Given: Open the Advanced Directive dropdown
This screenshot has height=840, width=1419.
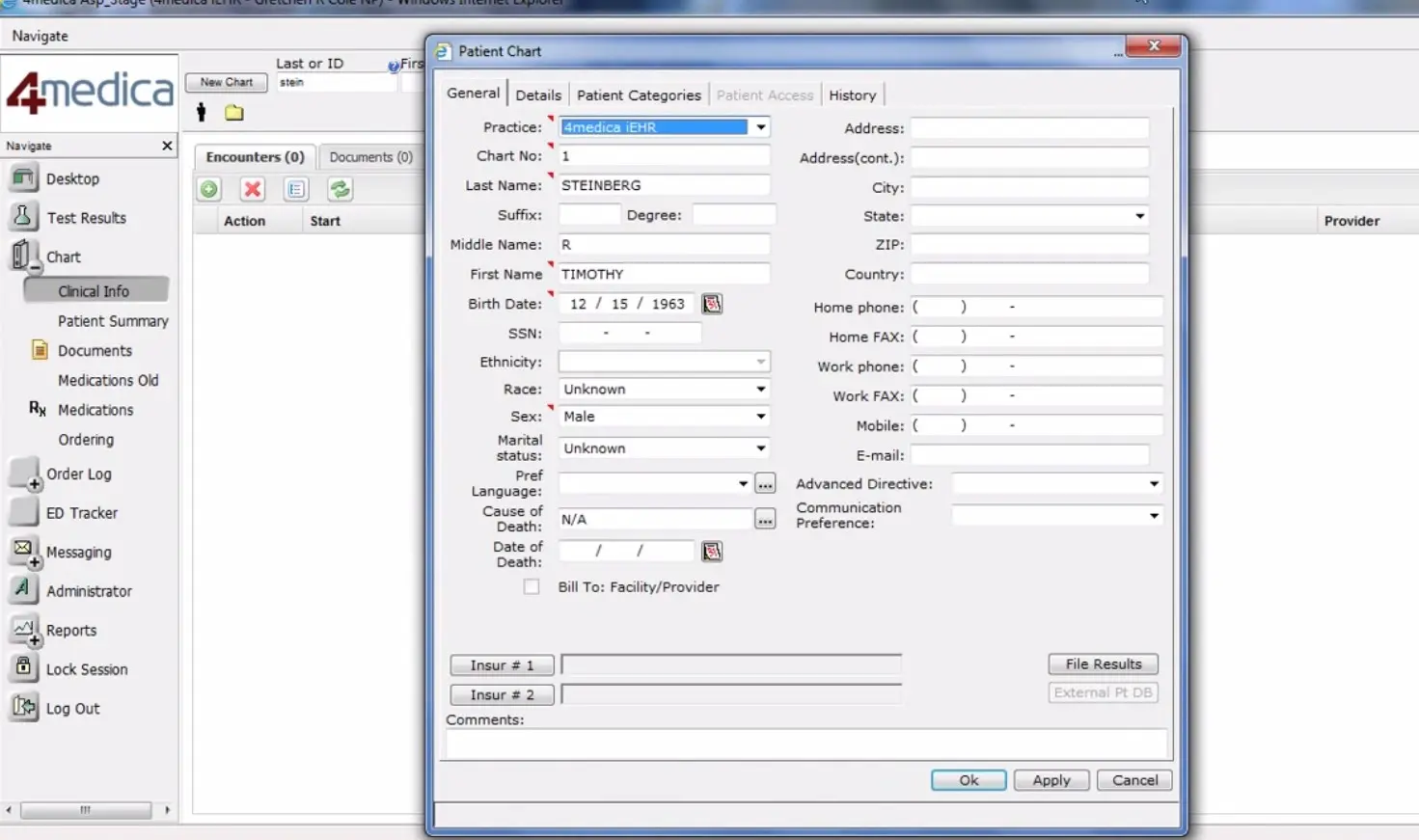Looking at the screenshot, I should 1153,484.
